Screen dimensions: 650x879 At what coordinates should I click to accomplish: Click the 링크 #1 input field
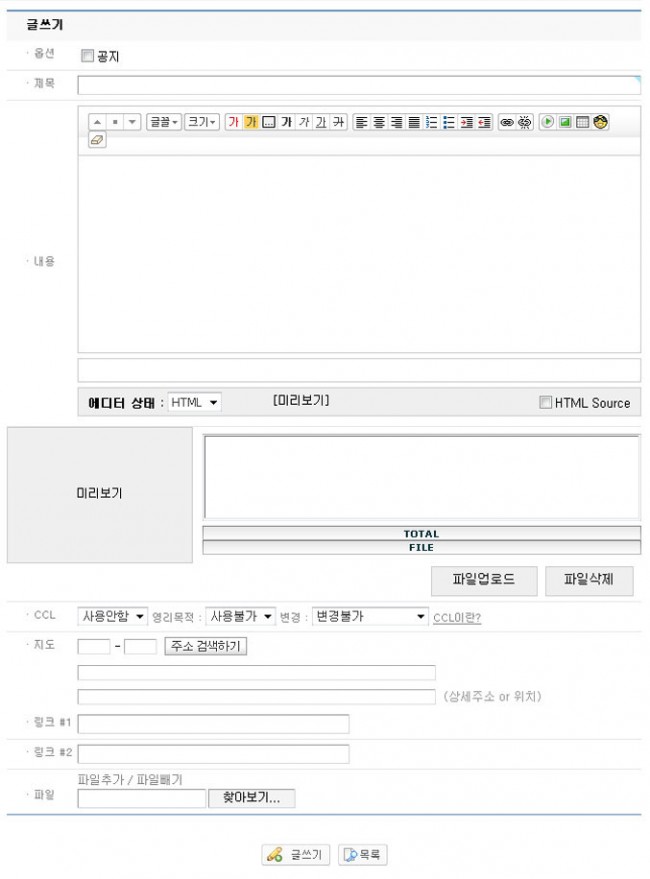(214, 724)
